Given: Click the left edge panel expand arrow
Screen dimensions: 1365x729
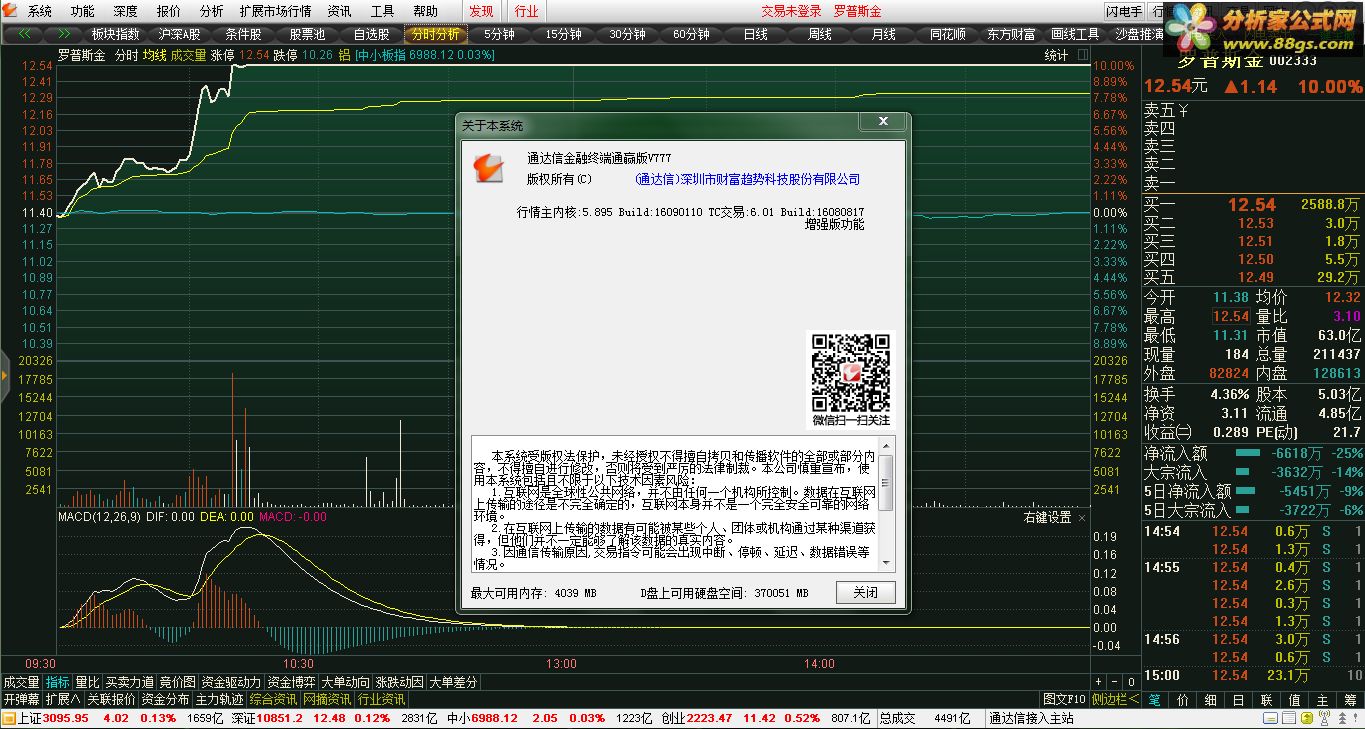Looking at the screenshot, I should click(4, 376).
